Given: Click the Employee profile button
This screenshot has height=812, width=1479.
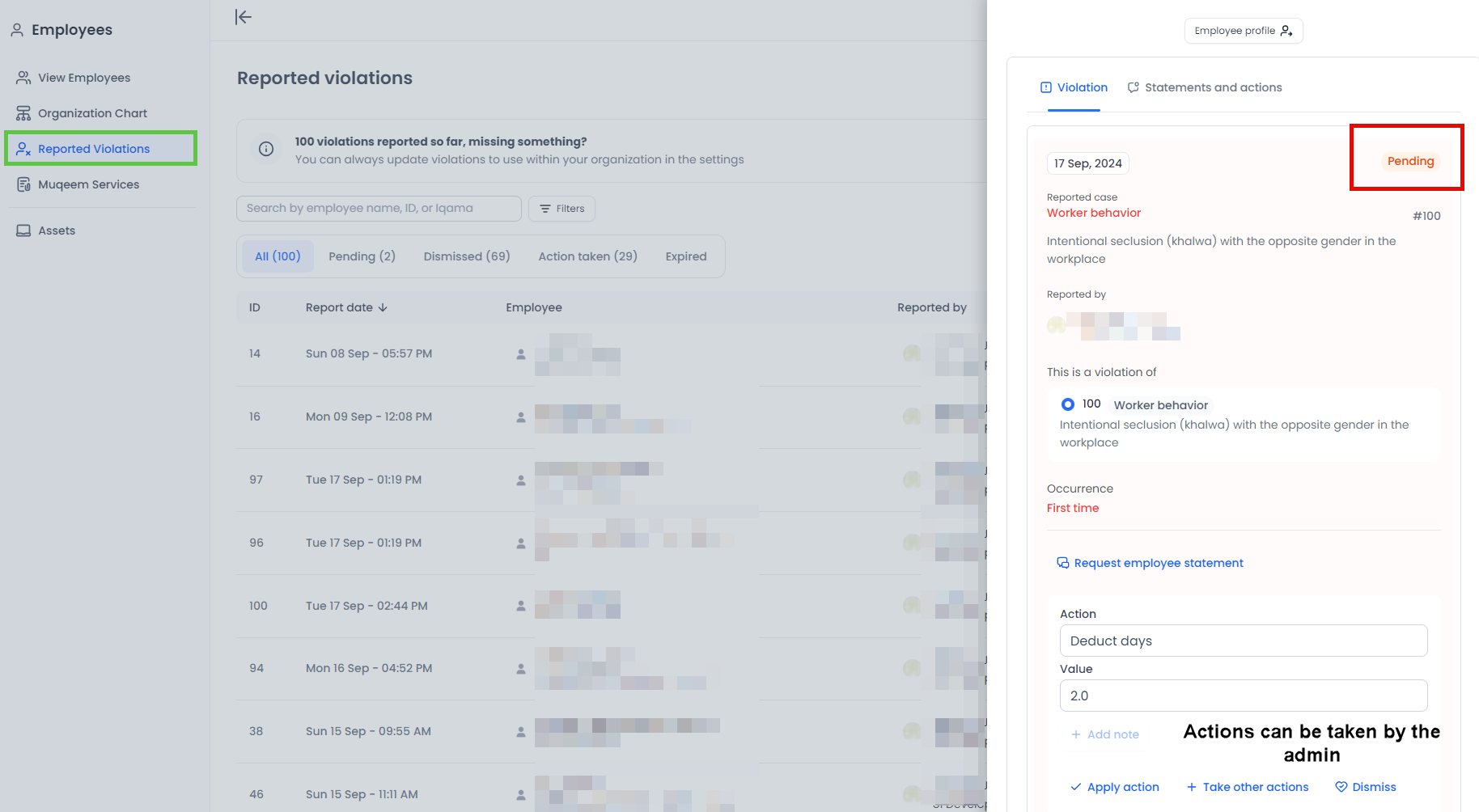Looking at the screenshot, I should click(x=1243, y=31).
